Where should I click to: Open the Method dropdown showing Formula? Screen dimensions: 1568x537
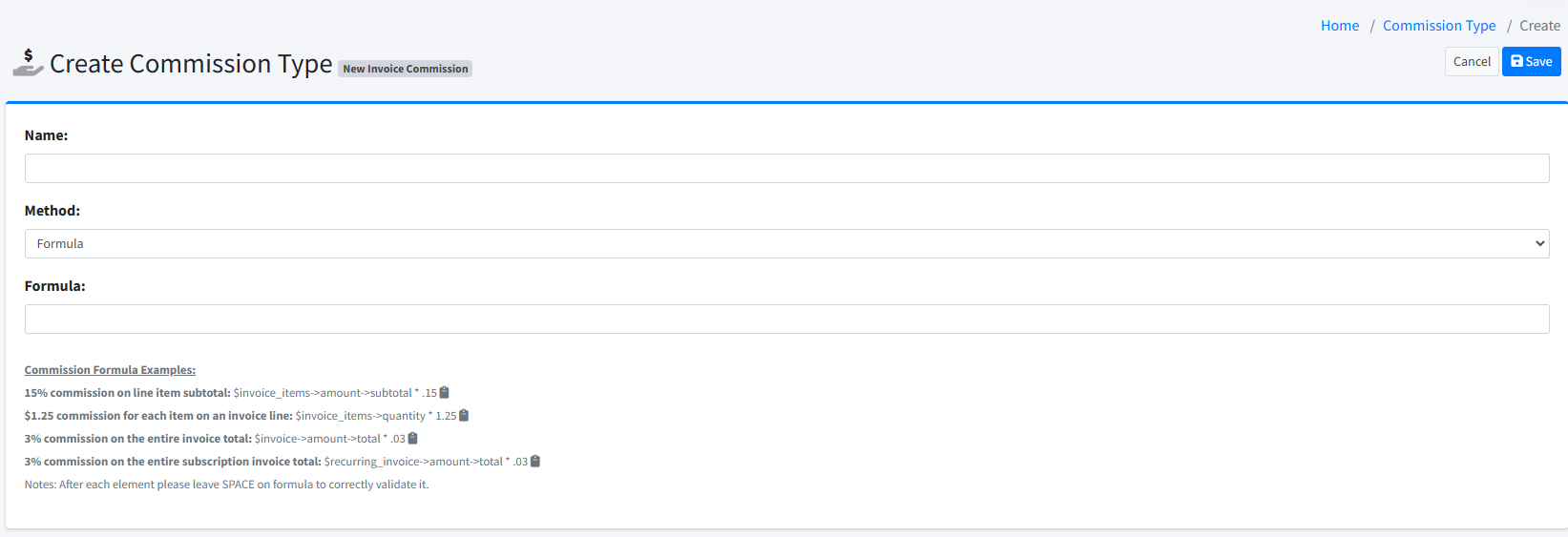[x=786, y=244]
